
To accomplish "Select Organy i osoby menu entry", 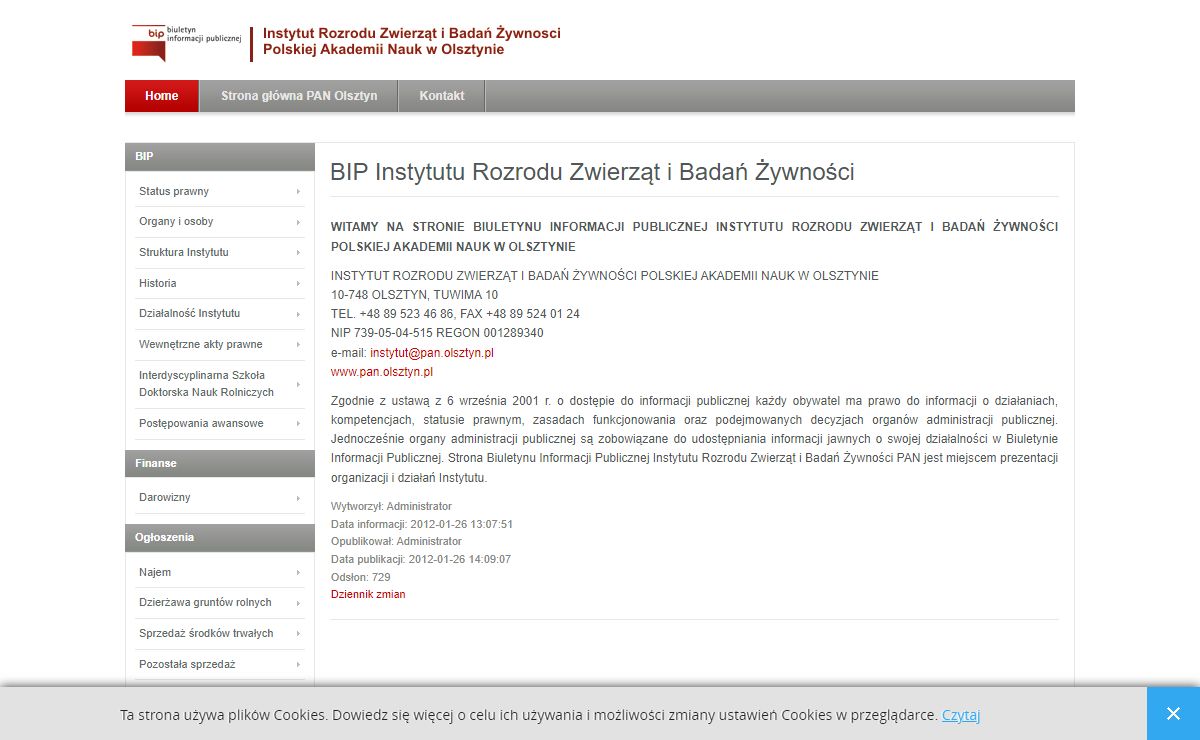I will tap(220, 222).
